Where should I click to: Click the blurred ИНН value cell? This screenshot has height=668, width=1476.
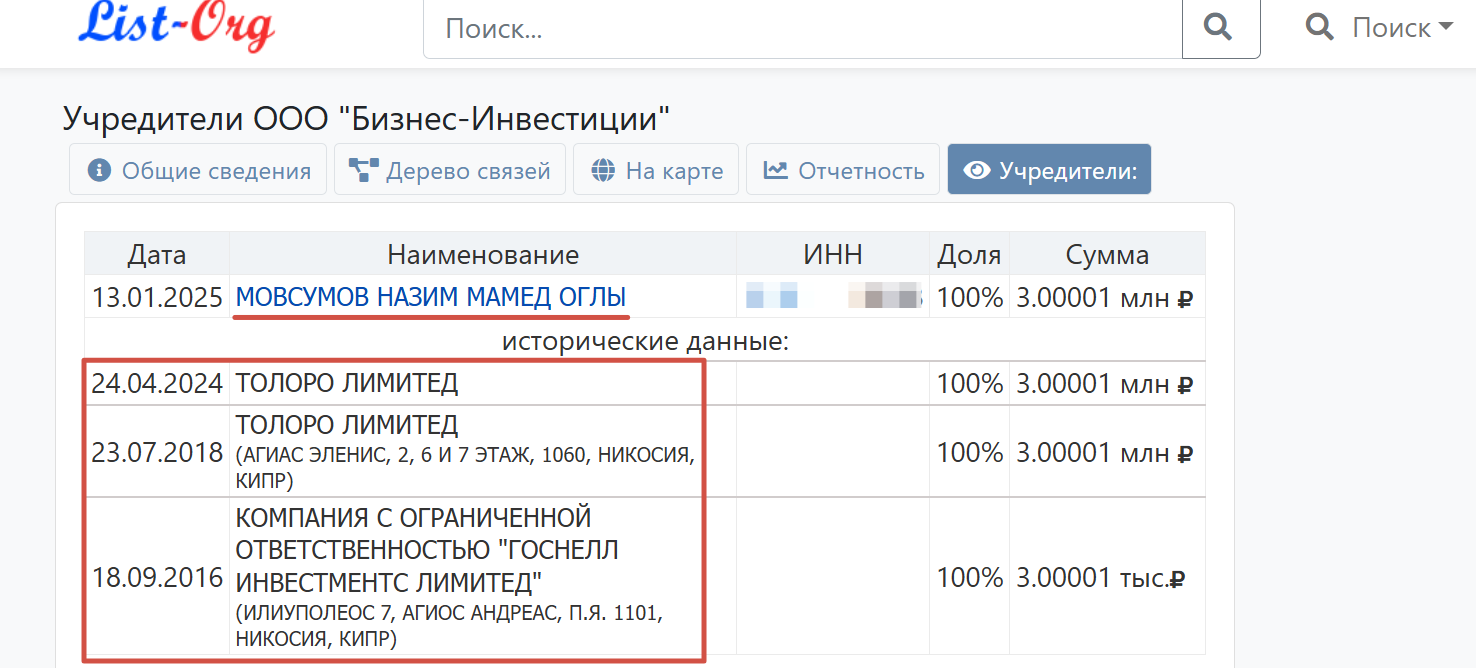pos(833,297)
